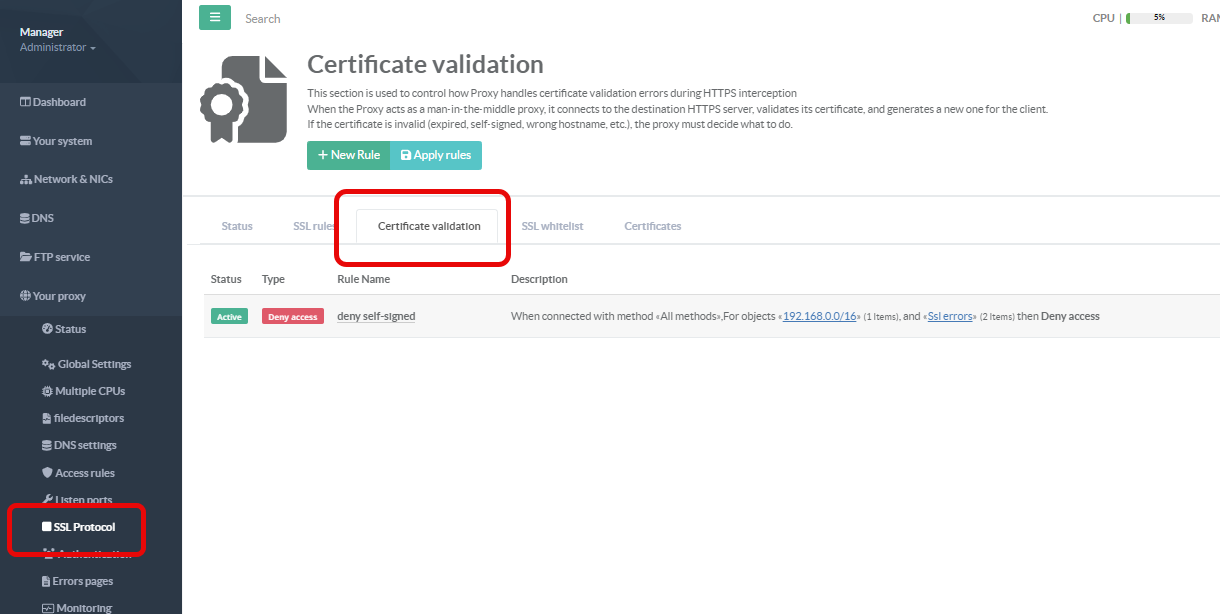Open the DNS sidebar section
Image resolution: width=1220 pixels, height=614 pixels.
pyautogui.click(x=42, y=218)
